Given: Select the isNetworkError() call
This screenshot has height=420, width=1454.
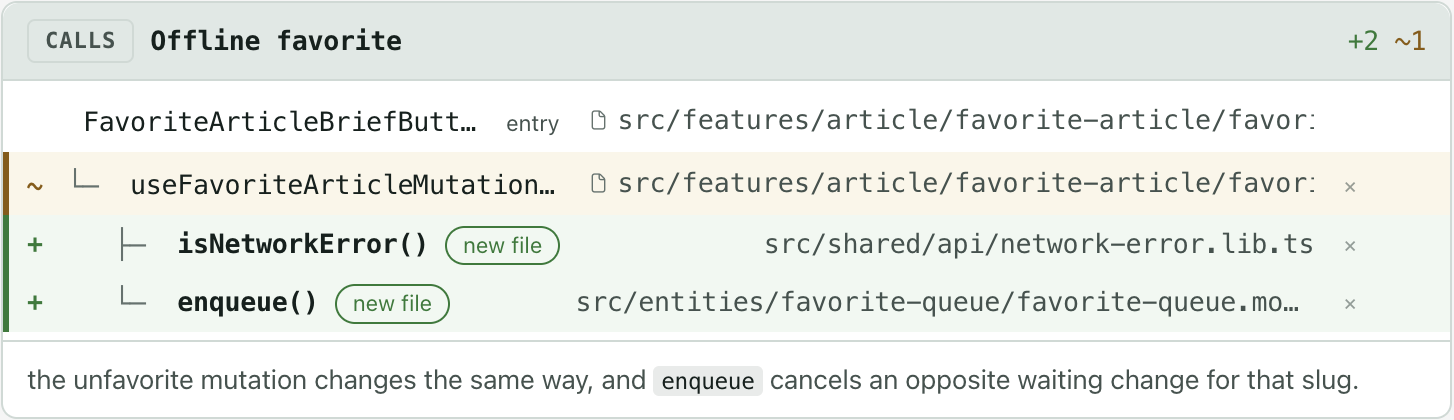Looking at the screenshot, I should click(303, 245).
